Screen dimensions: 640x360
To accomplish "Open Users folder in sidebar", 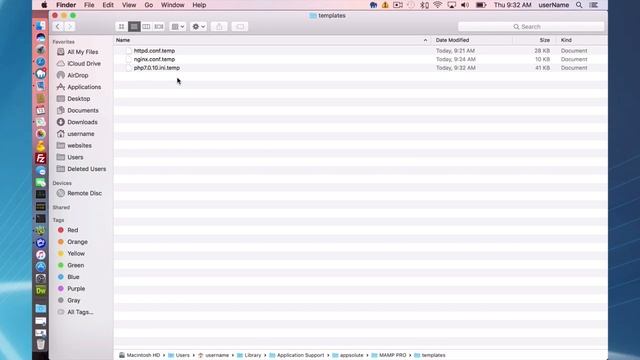I will [75, 157].
